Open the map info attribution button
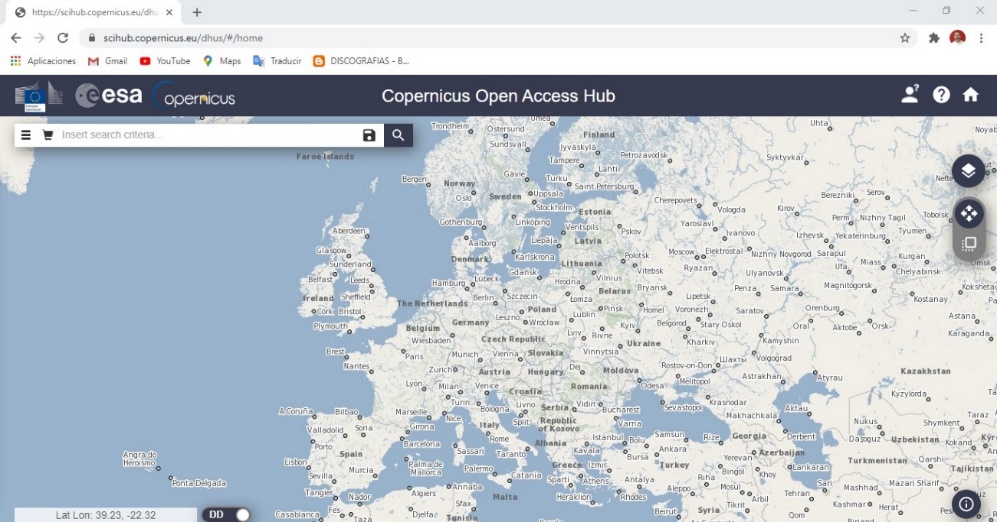 (x=966, y=504)
